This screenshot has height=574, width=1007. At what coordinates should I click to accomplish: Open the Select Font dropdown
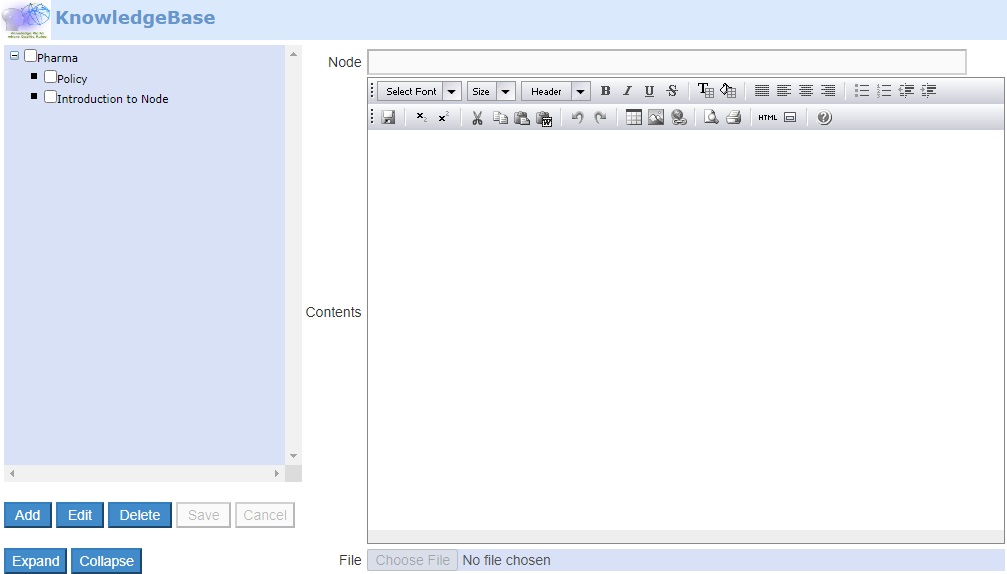pos(419,91)
